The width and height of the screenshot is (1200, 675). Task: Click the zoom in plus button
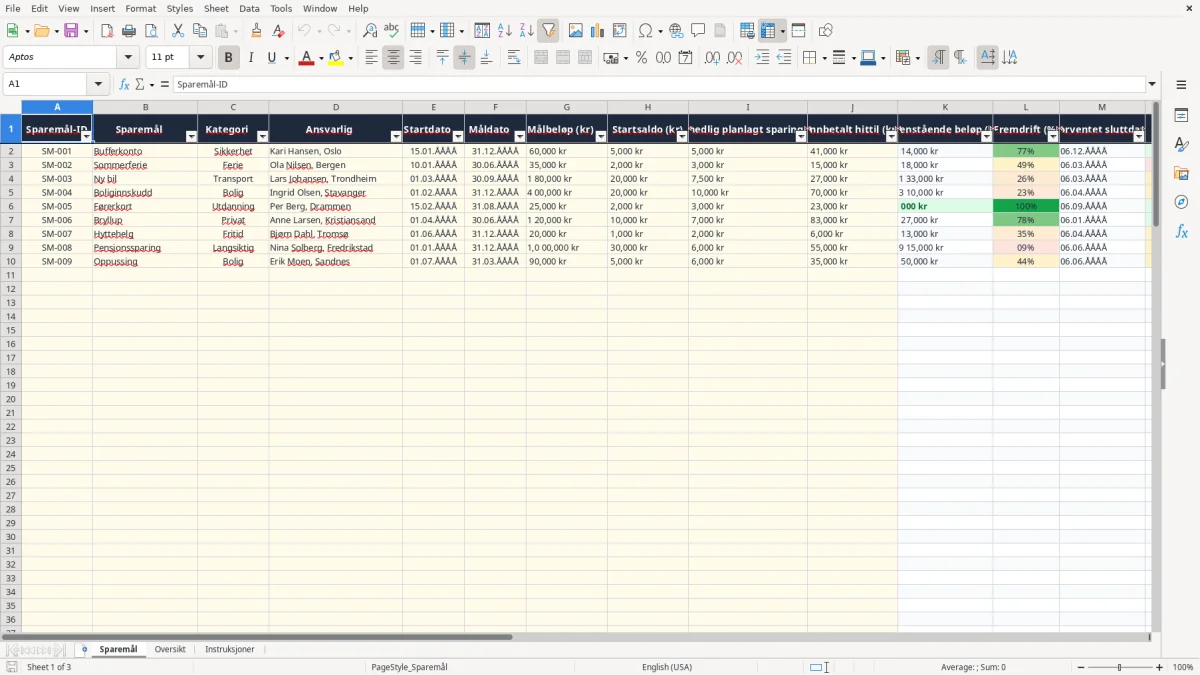1160,667
